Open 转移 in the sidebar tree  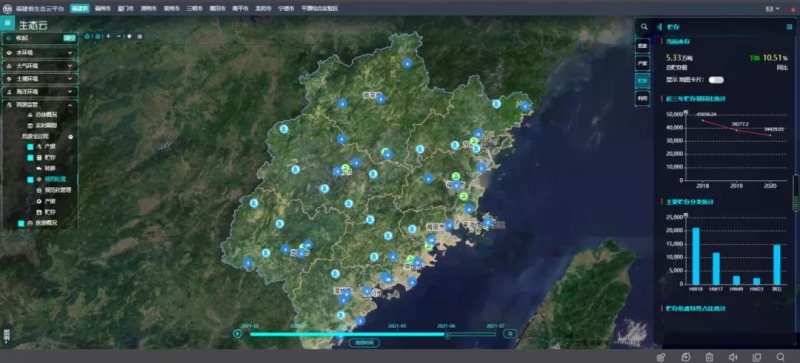[50, 168]
